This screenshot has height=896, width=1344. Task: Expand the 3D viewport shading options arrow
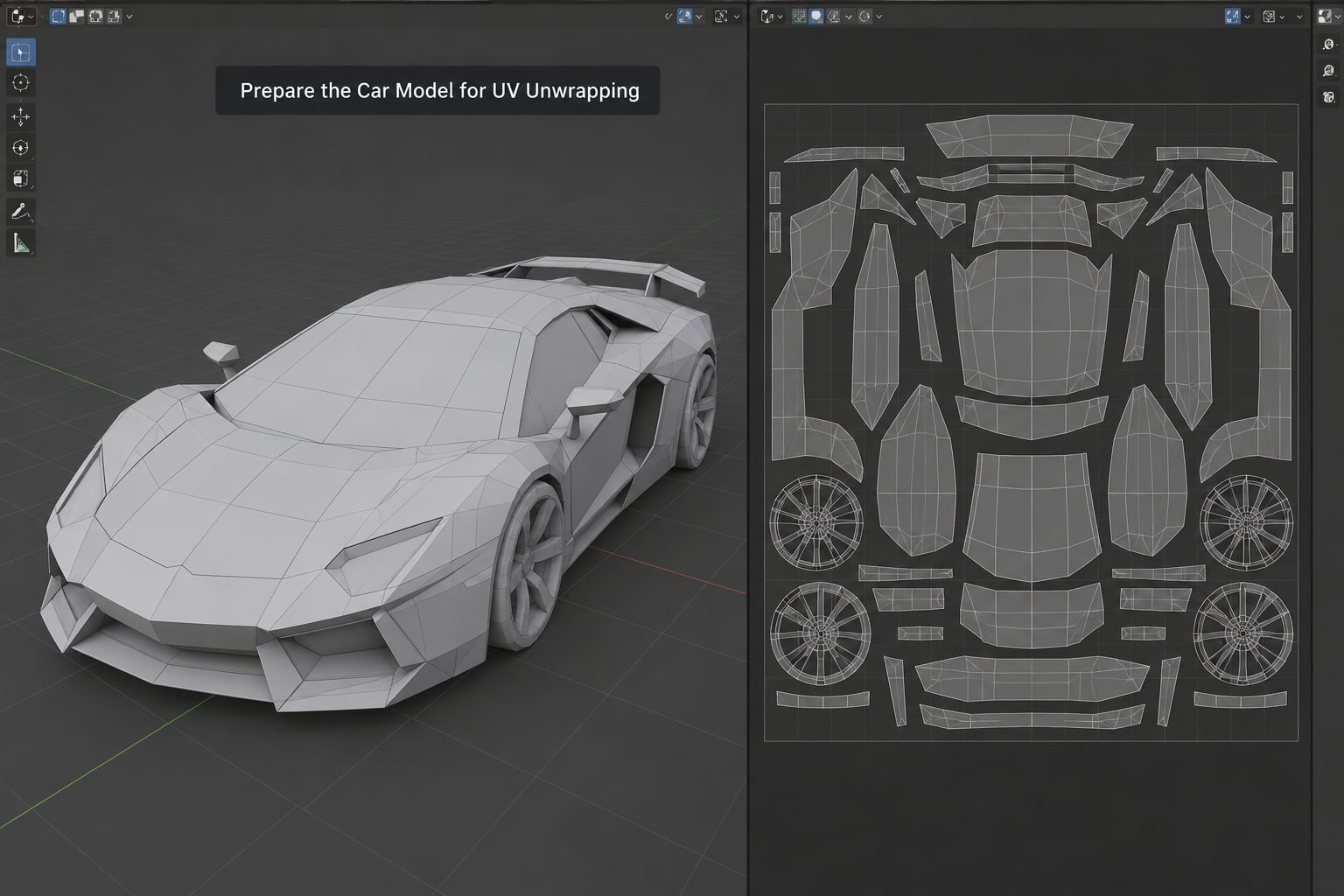click(737, 16)
